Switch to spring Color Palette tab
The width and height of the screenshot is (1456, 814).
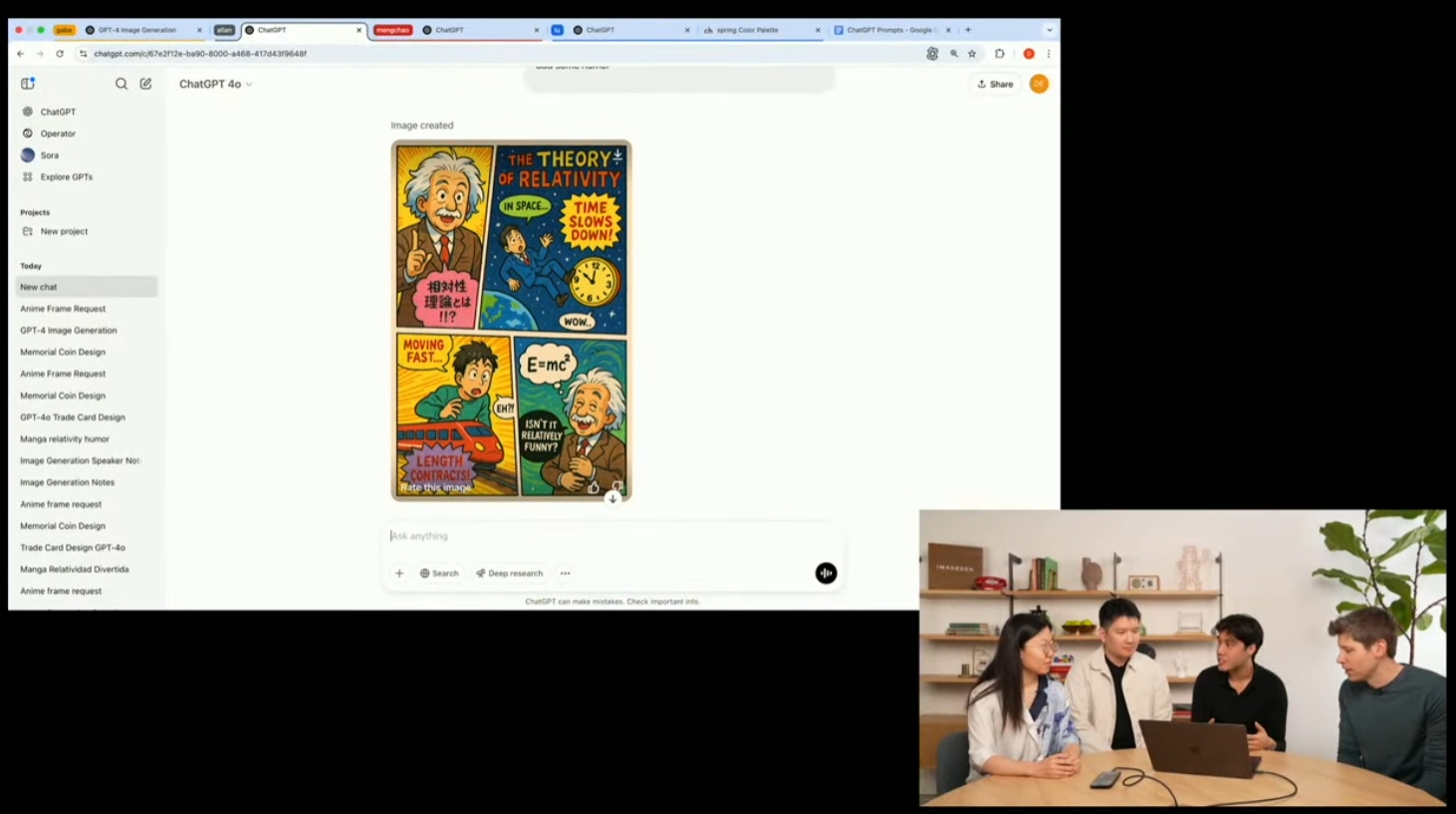click(762, 30)
